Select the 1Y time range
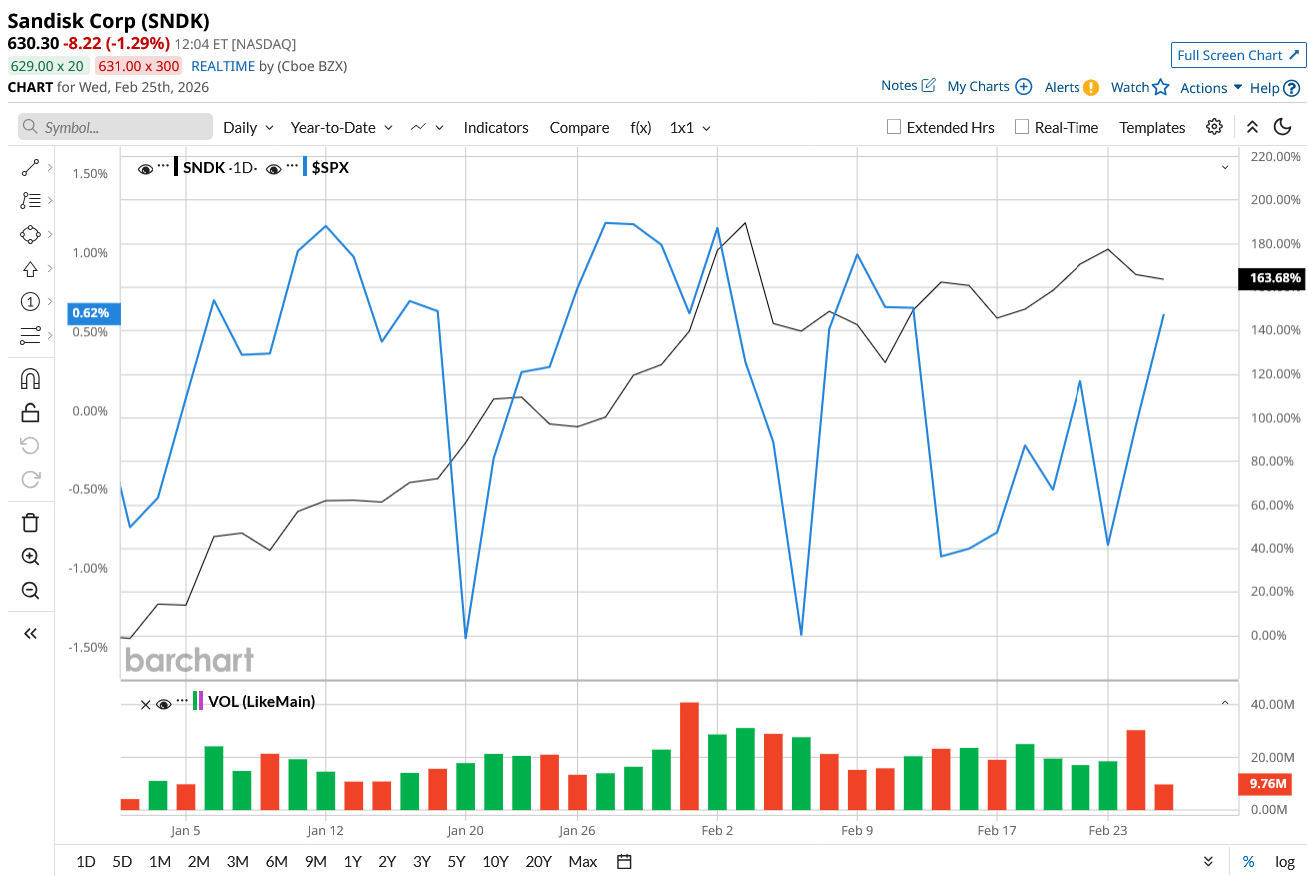 click(x=352, y=861)
